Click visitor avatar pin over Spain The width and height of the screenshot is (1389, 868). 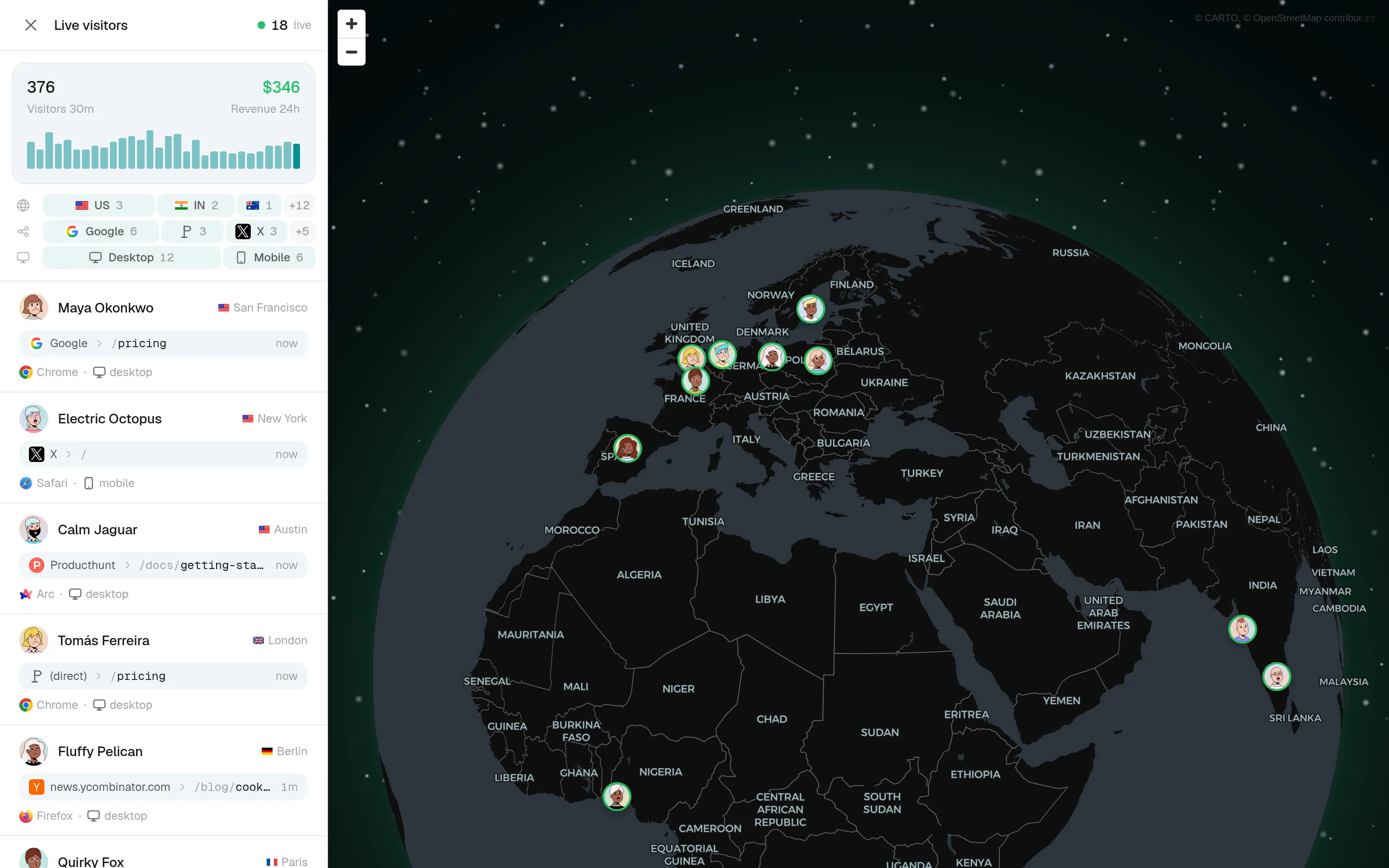point(627,448)
